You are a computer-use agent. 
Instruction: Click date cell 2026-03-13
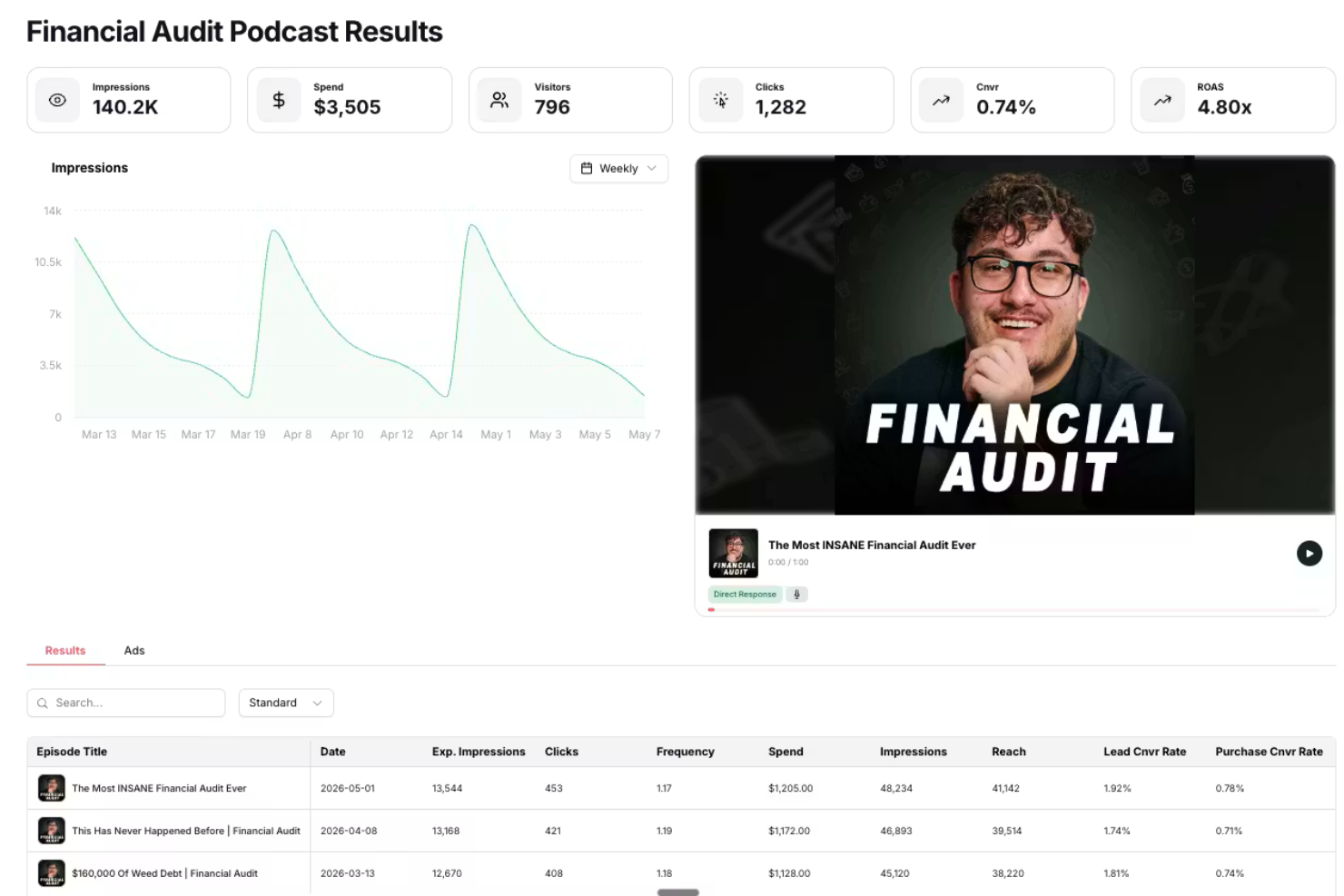click(348, 873)
